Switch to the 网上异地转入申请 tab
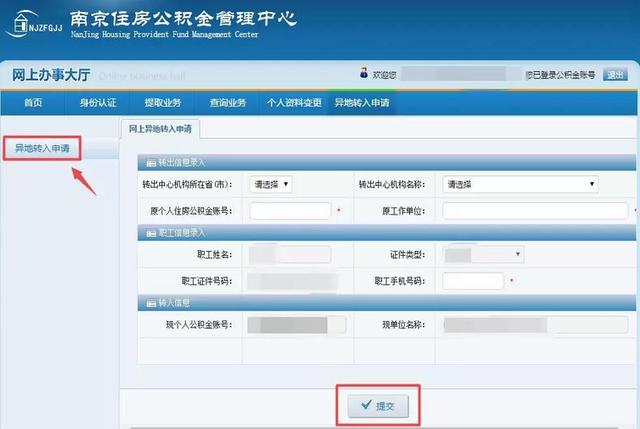Image resolution: width=640 pixels, height=429 pixels. tap(160, 129)
